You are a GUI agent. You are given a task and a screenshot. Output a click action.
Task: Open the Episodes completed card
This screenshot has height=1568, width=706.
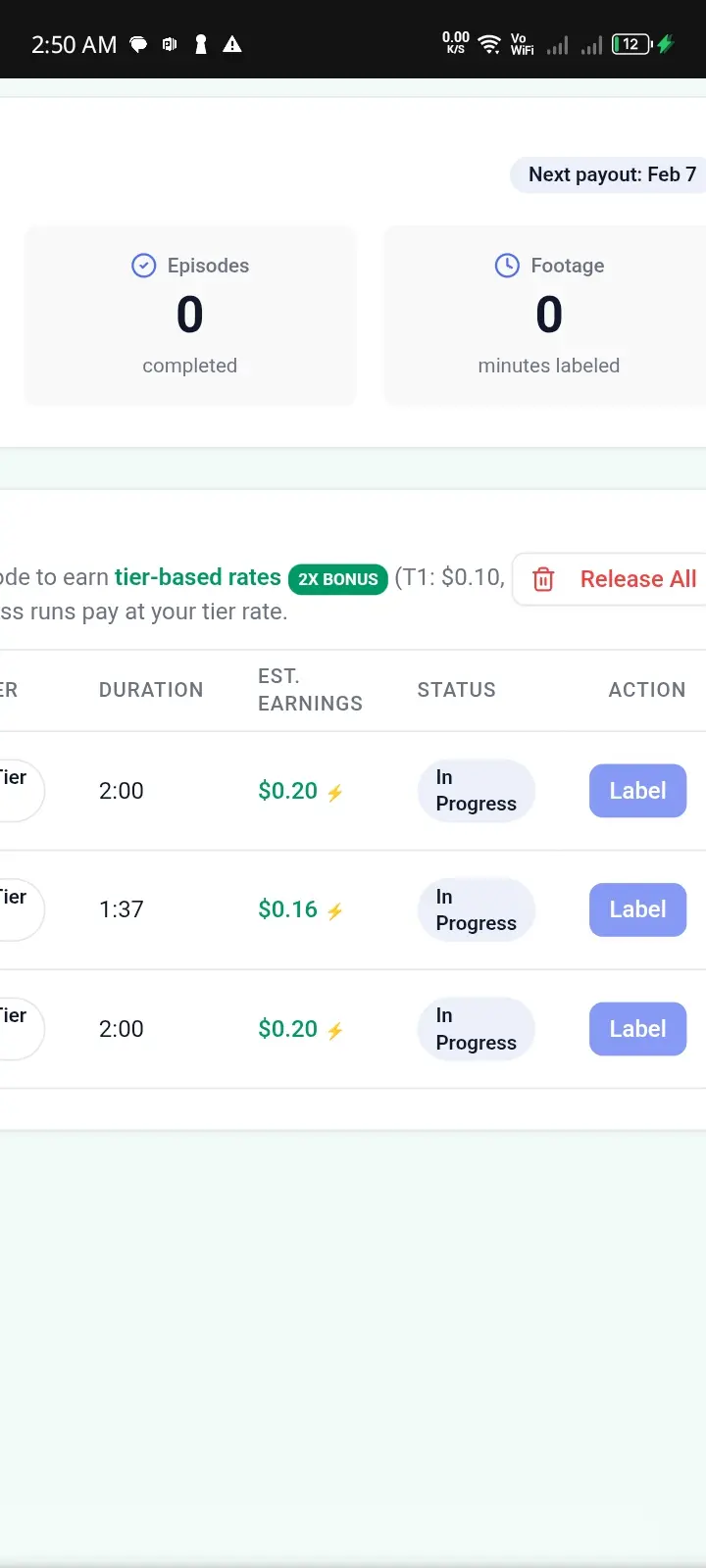tap(190, 316)
